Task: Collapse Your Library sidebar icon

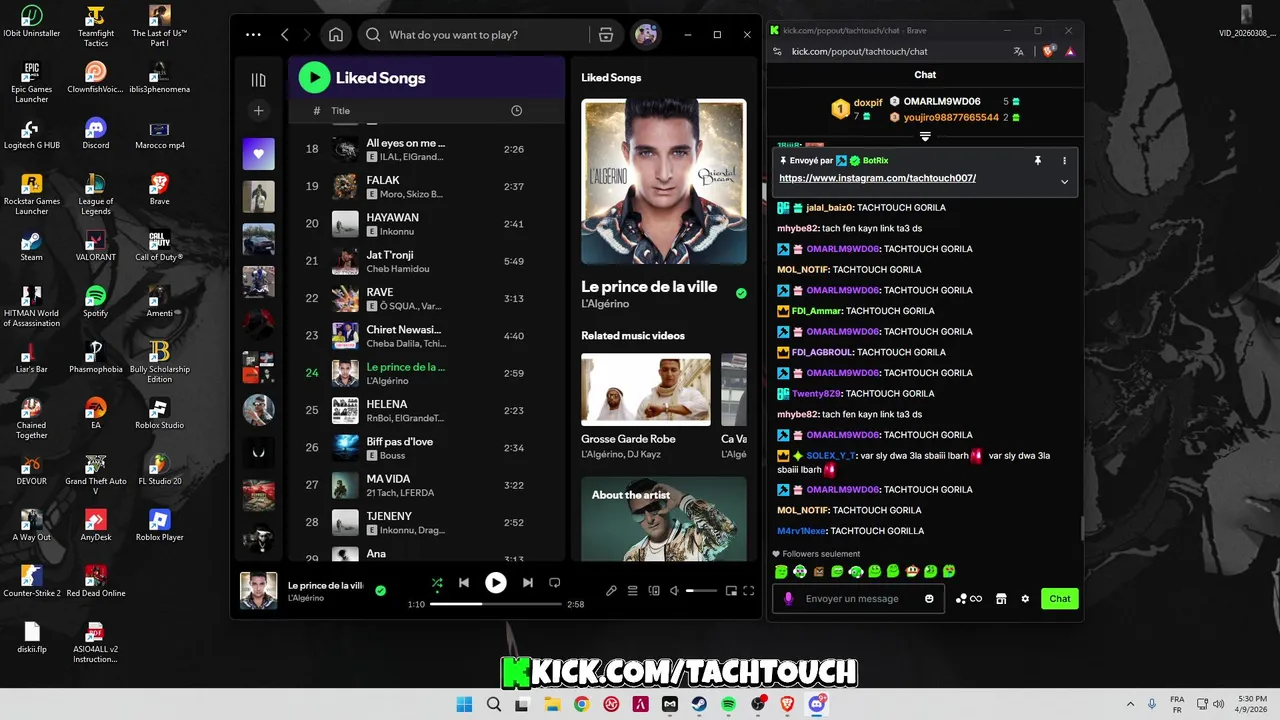Action: (x=258, y=80)
